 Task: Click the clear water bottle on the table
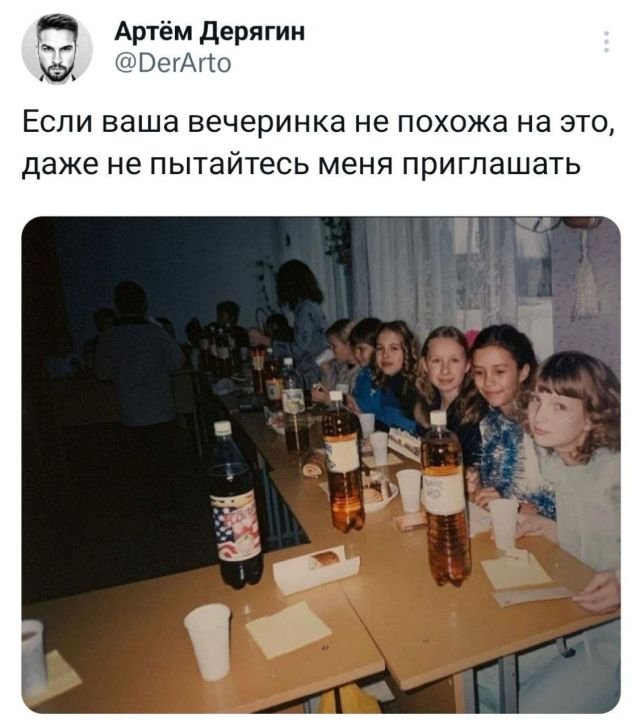click(x=294, y=406)
